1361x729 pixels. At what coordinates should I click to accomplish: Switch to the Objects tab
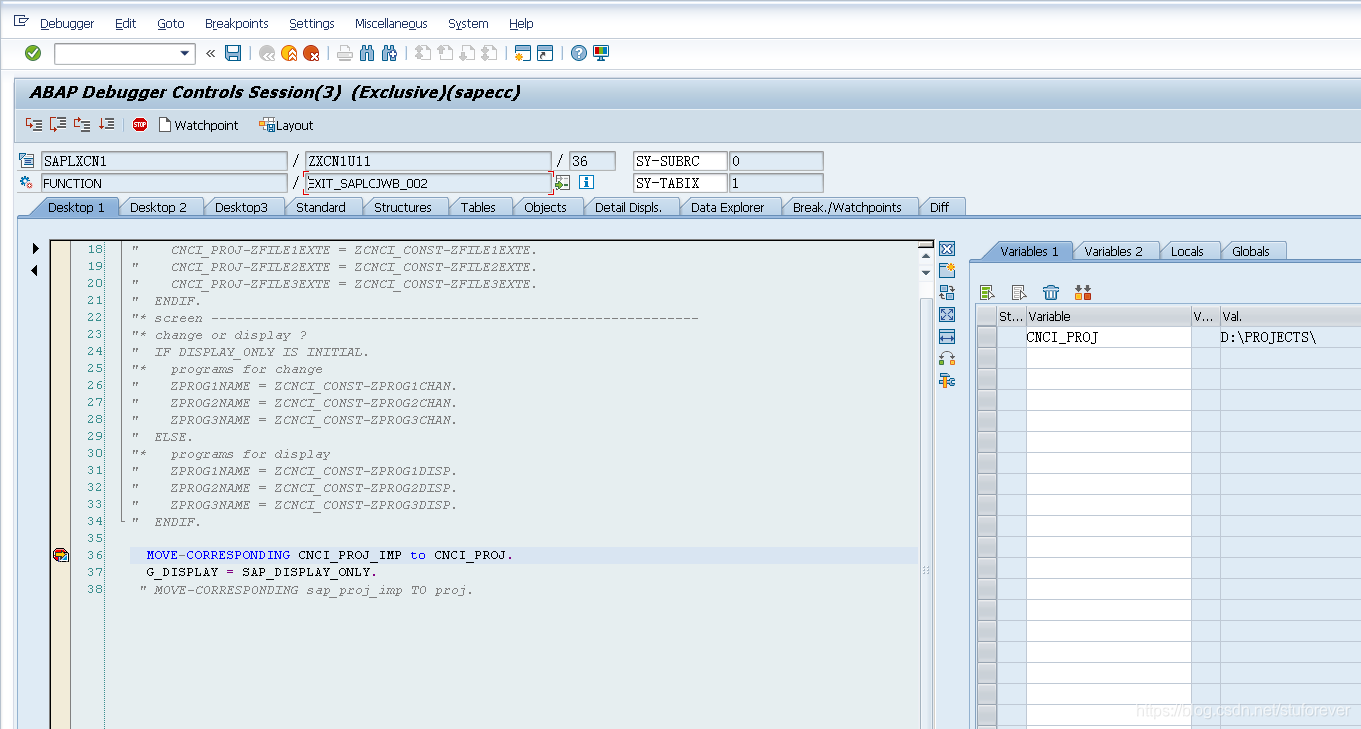546,207
